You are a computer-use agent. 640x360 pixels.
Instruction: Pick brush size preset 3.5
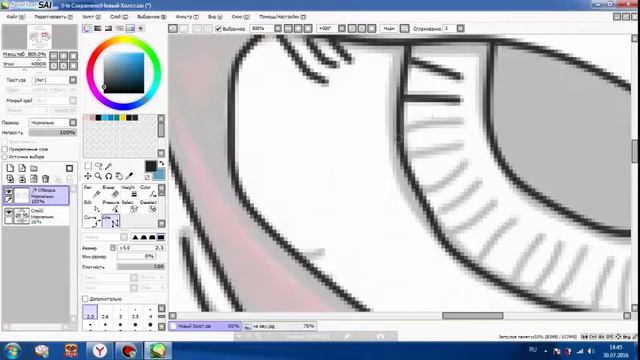click(x=135, y=313)
